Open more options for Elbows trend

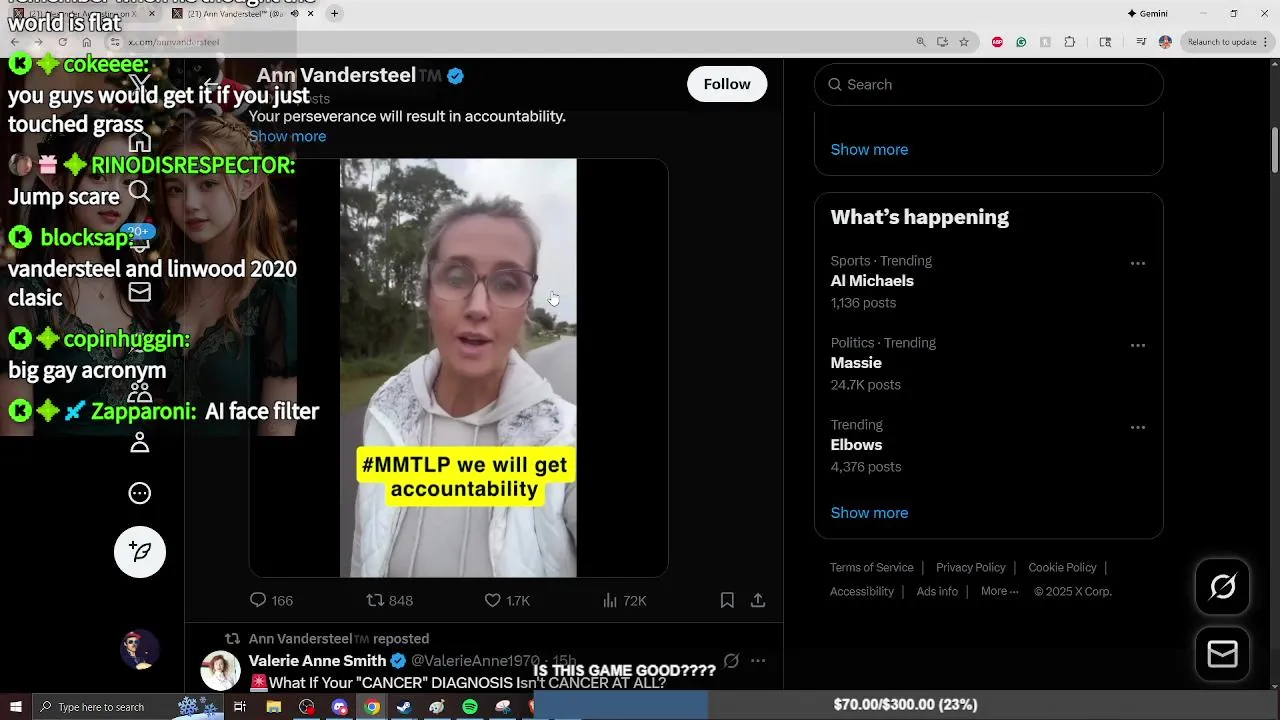coord(1138,428)
